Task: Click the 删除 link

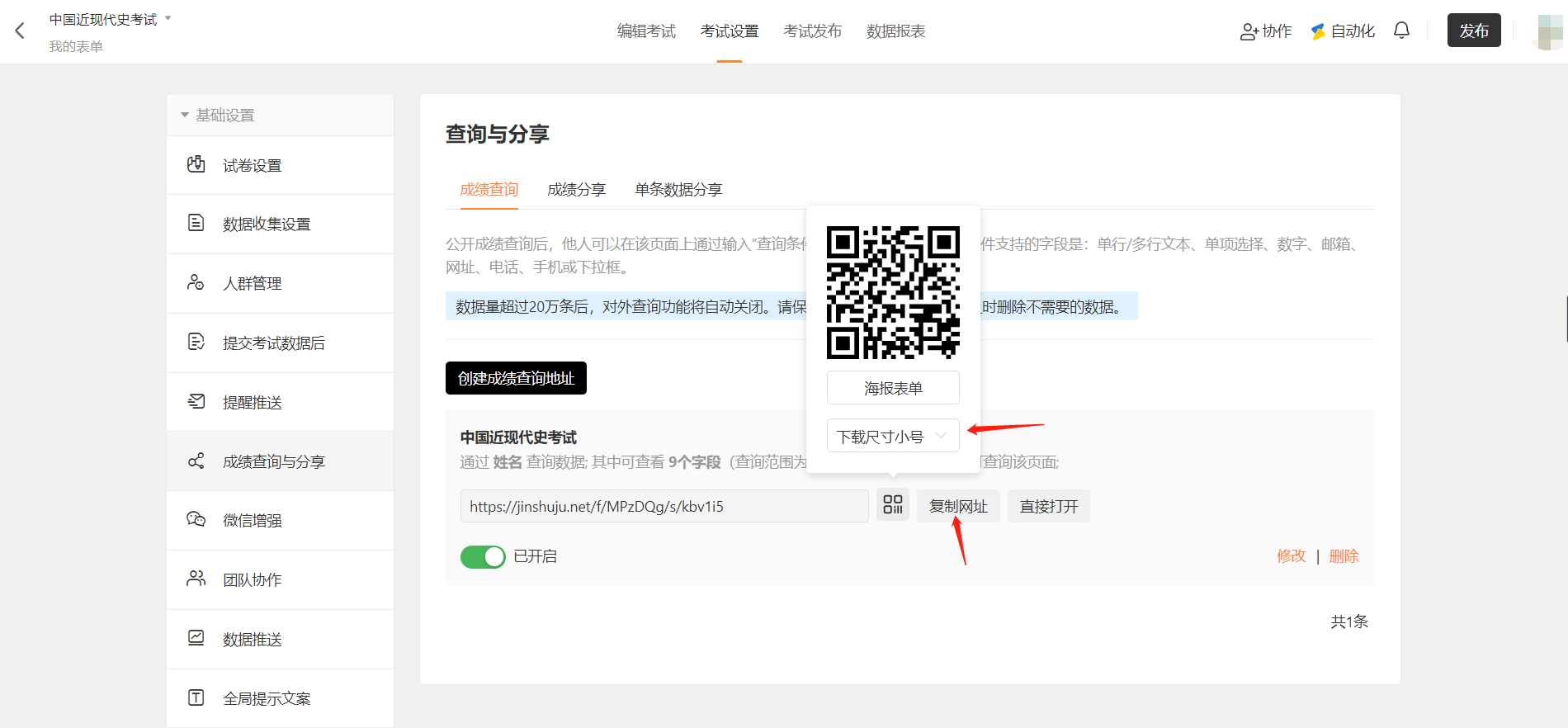Action: pos(1344,556)
